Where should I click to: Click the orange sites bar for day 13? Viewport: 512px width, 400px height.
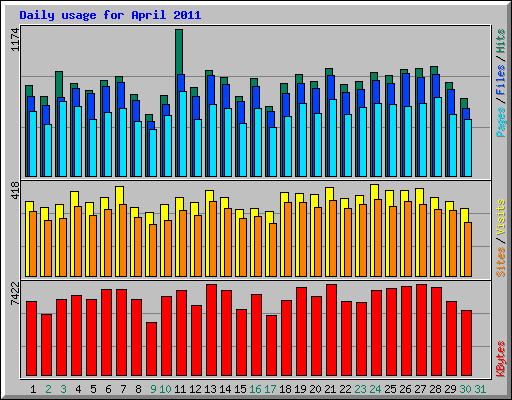[213, 239]
